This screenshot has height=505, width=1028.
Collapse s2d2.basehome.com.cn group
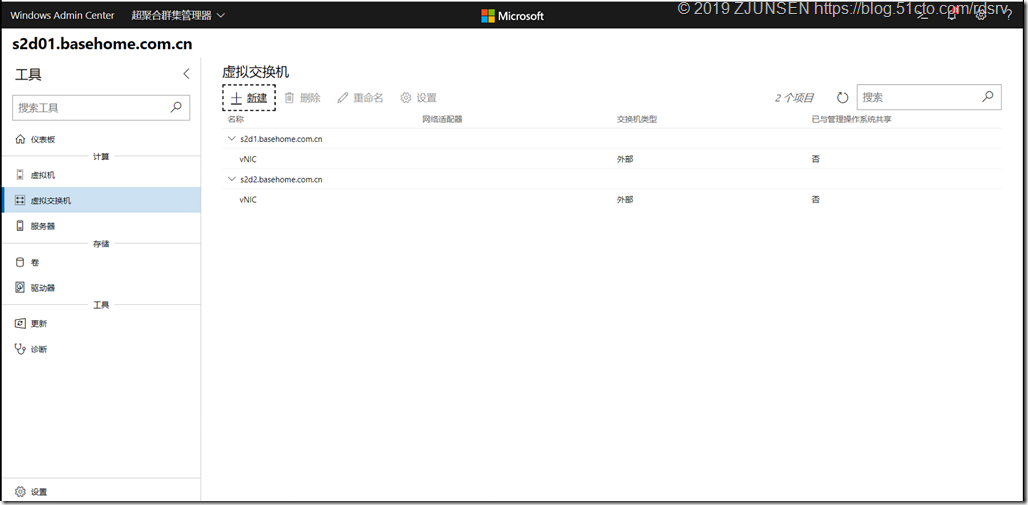[231, 178]
